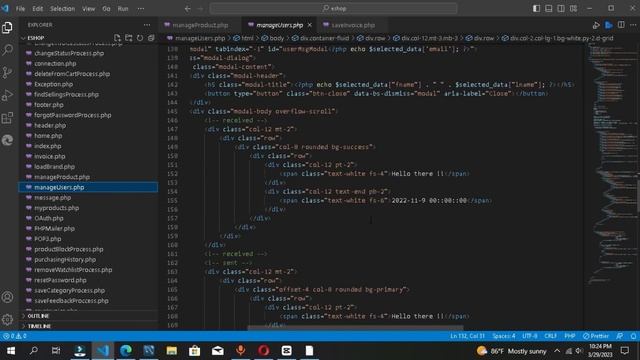
Task: Open the Edge tools icon in activity bar
Action: (x=7, y=140)
